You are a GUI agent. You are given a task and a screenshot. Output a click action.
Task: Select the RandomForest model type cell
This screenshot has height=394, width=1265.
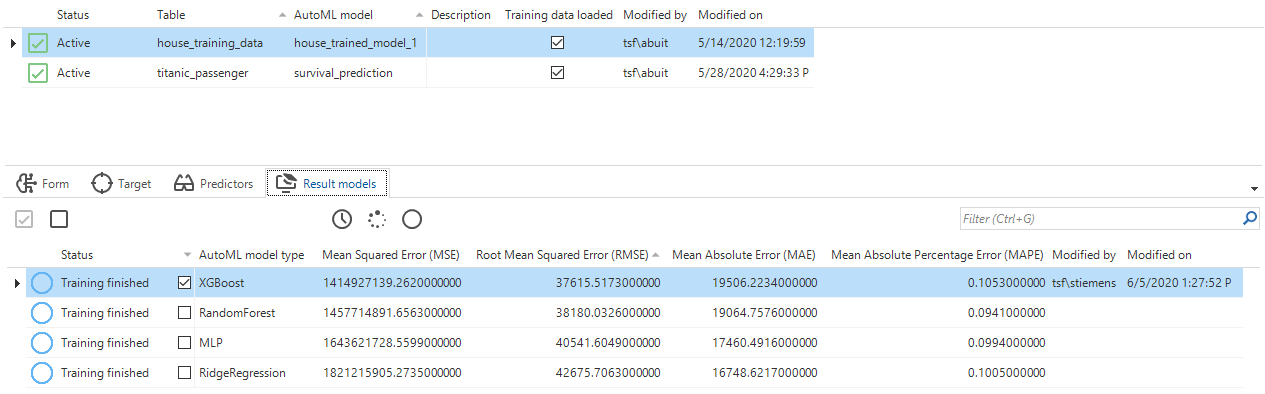pyautogui.click(x=237, y=313)
